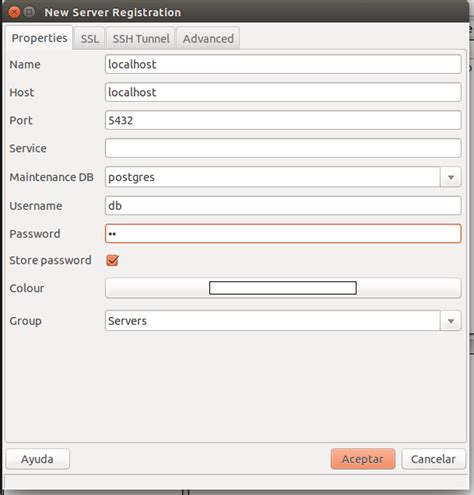This screenshot has width=474, height=495.
Task: Open the SSH Tunnel tab
Action: point(141,39)
